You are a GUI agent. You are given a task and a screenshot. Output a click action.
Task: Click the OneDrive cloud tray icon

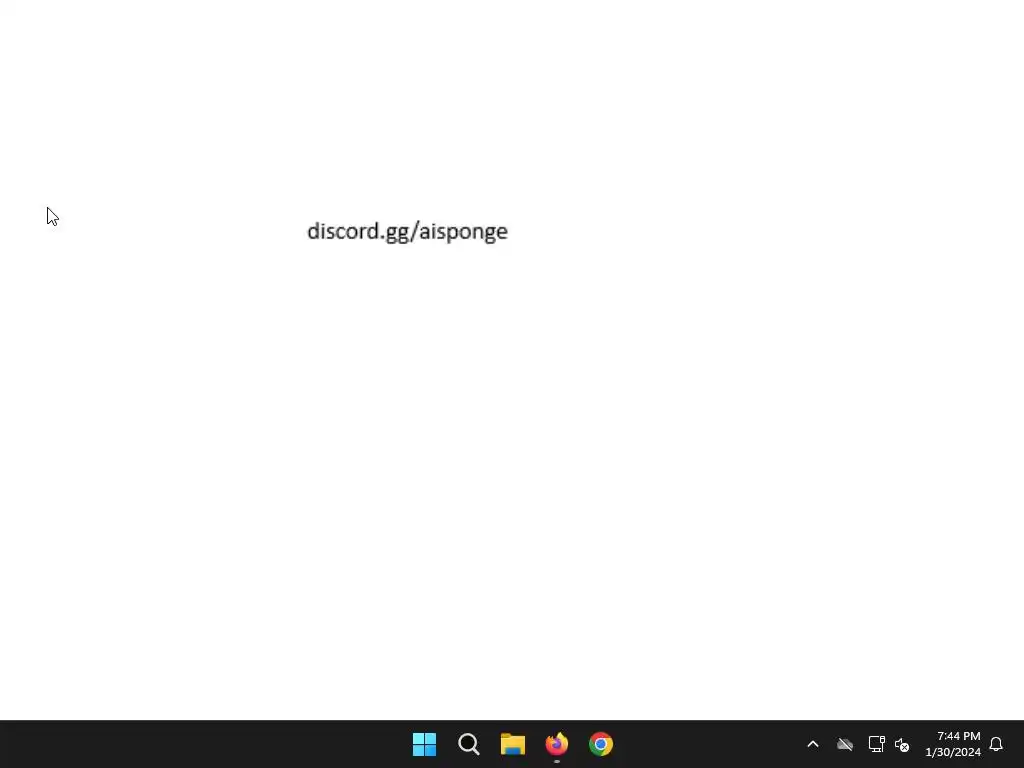tap(845, 744)
